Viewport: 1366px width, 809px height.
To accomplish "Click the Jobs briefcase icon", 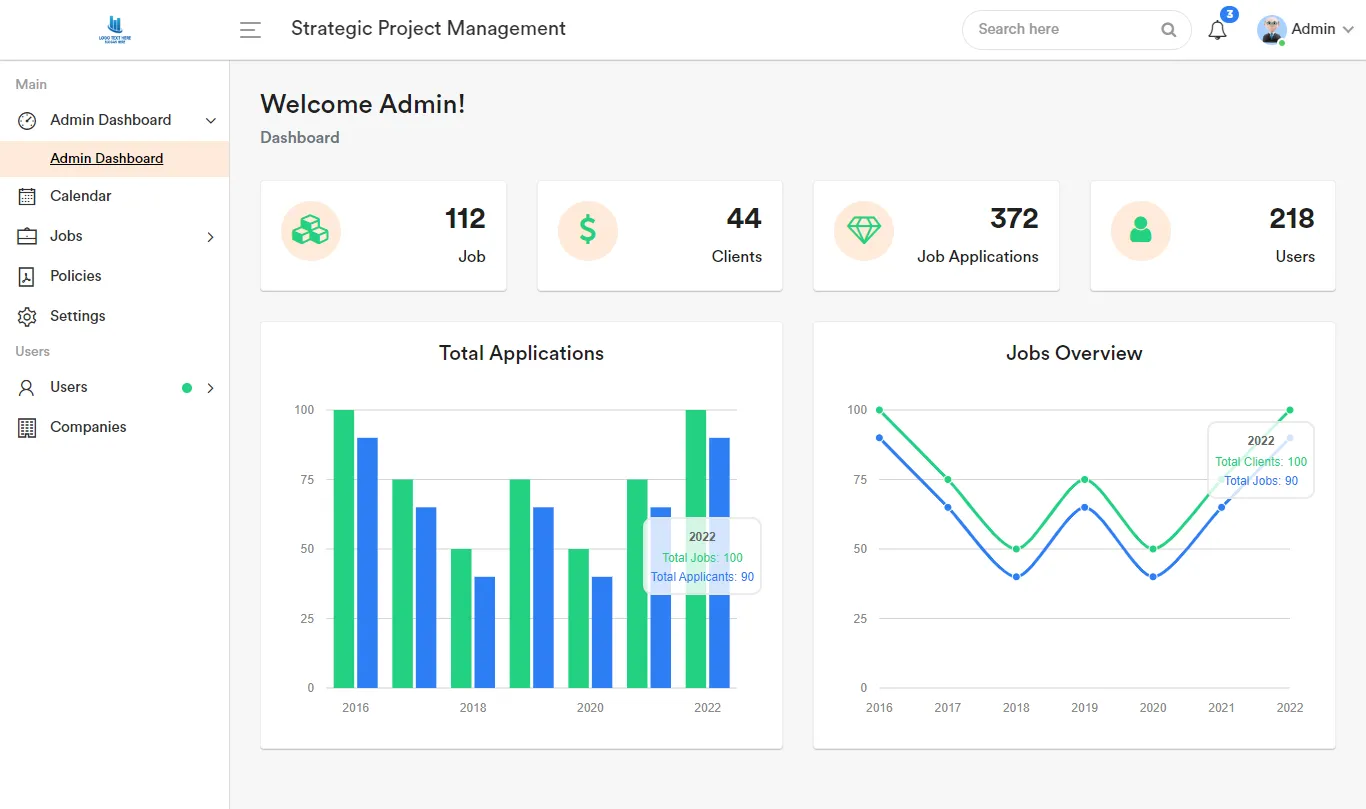I will pos(27,236).
